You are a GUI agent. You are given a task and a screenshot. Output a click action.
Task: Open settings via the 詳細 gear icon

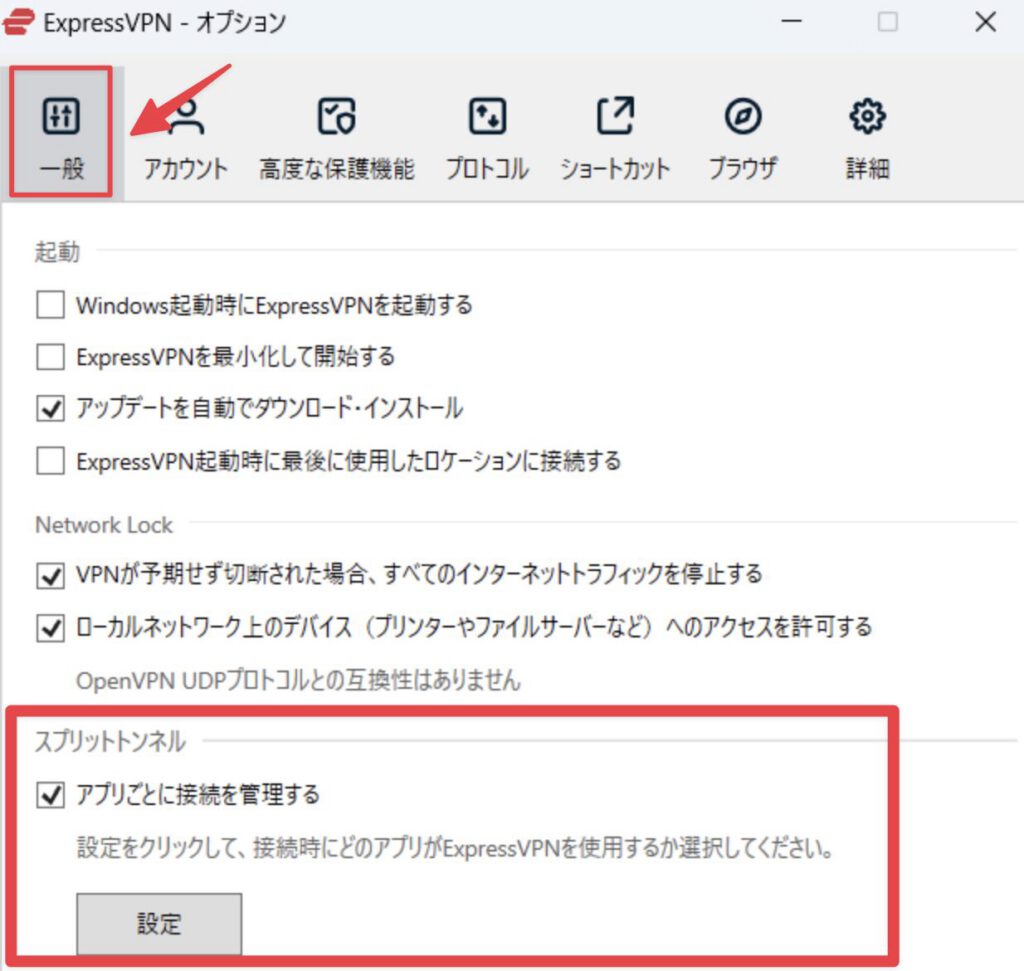click(x=865, y=114)
